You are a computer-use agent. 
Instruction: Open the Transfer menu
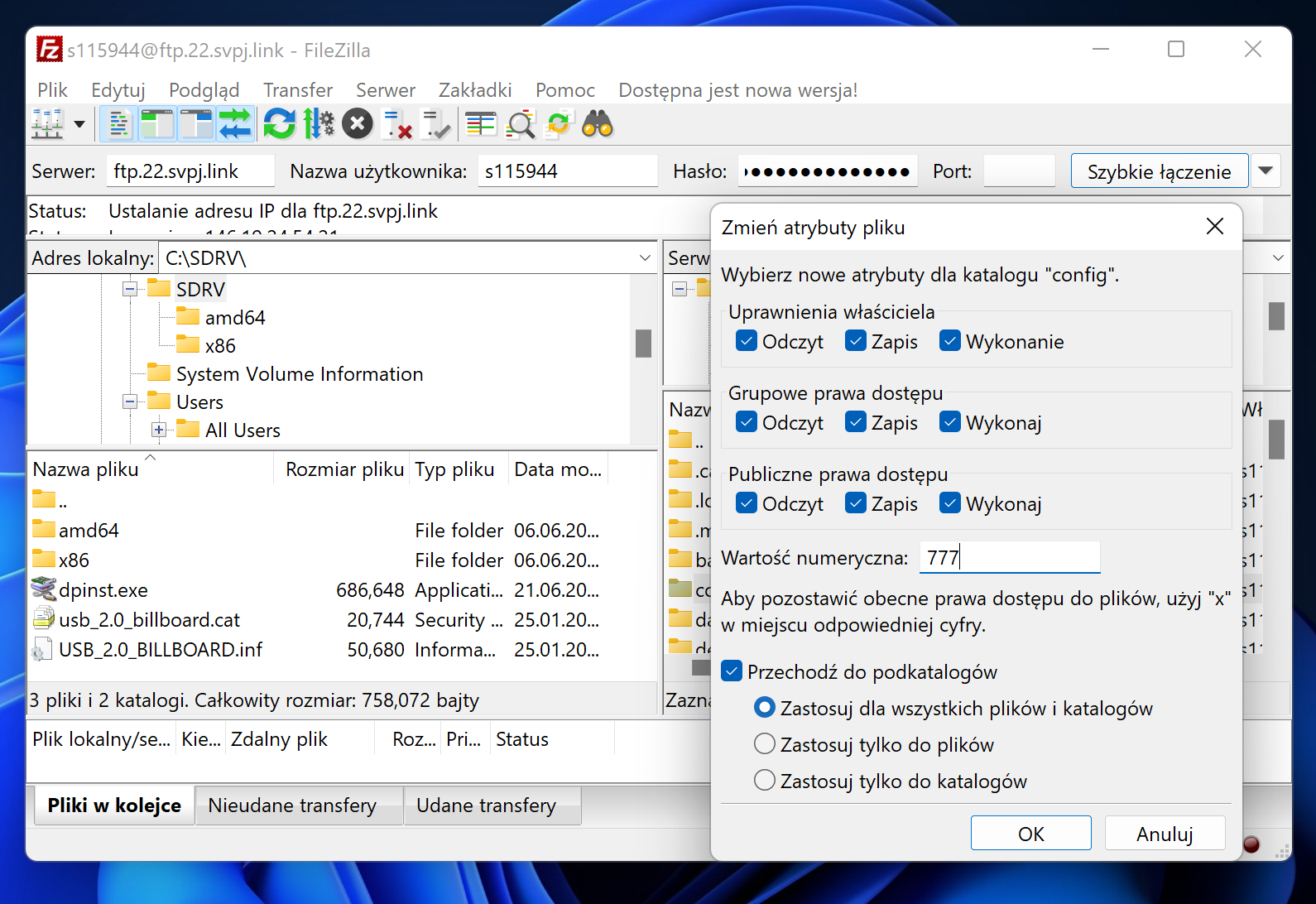297,90
